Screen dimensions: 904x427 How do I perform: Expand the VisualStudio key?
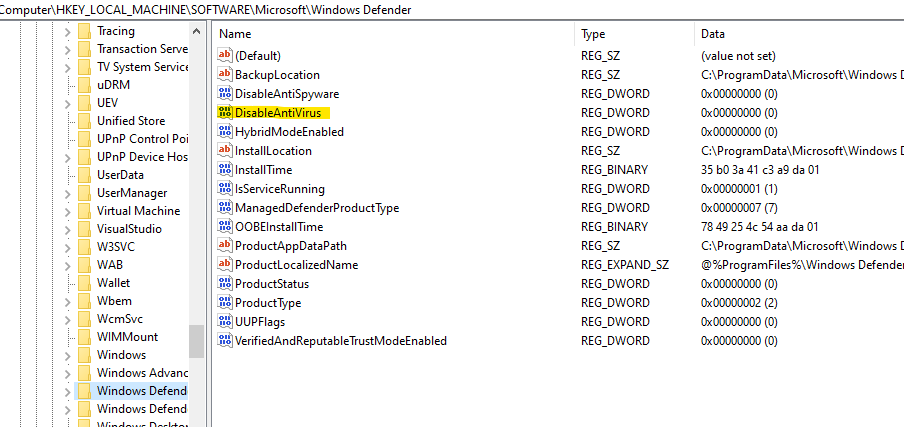click(x=67, y=229)
